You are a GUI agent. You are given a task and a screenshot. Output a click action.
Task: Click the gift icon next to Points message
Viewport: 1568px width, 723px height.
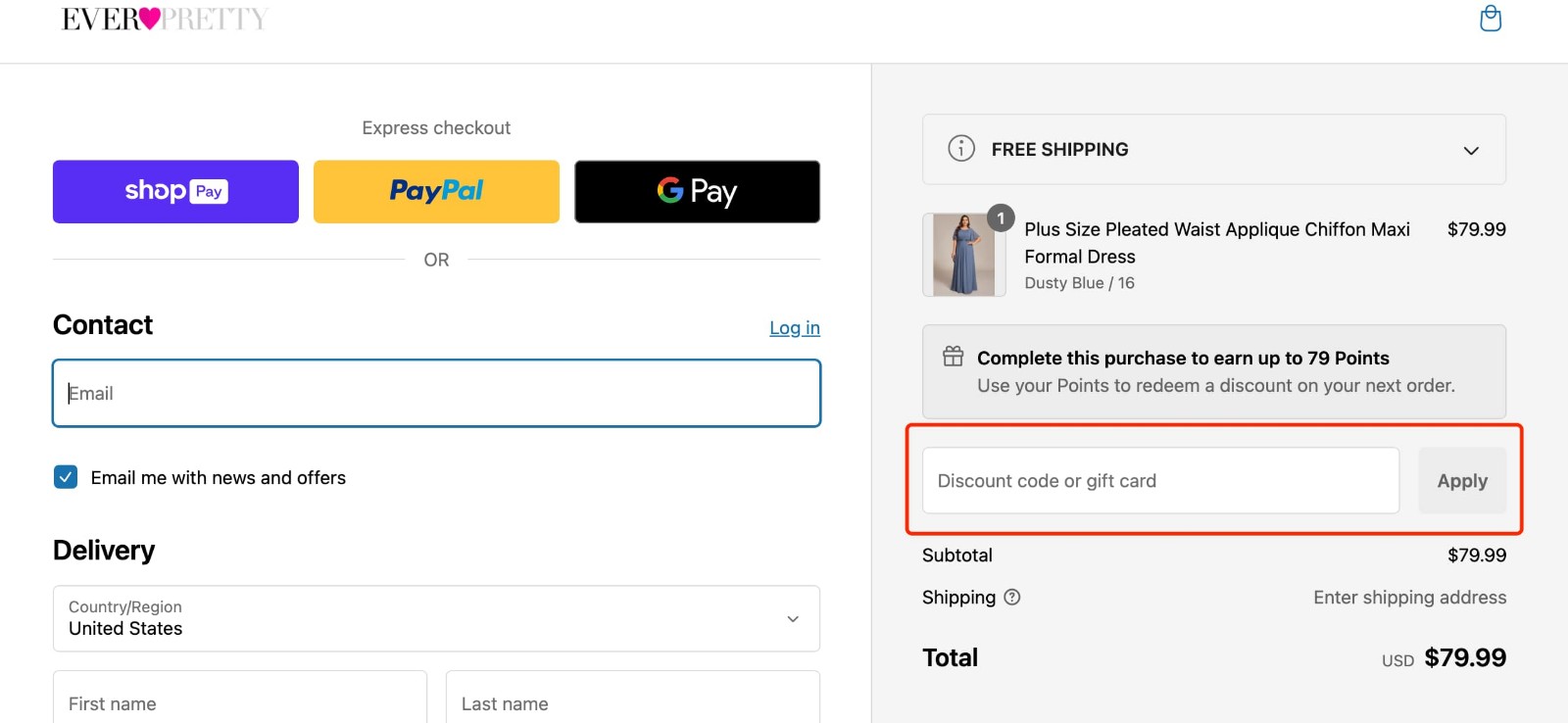(952, 357)
